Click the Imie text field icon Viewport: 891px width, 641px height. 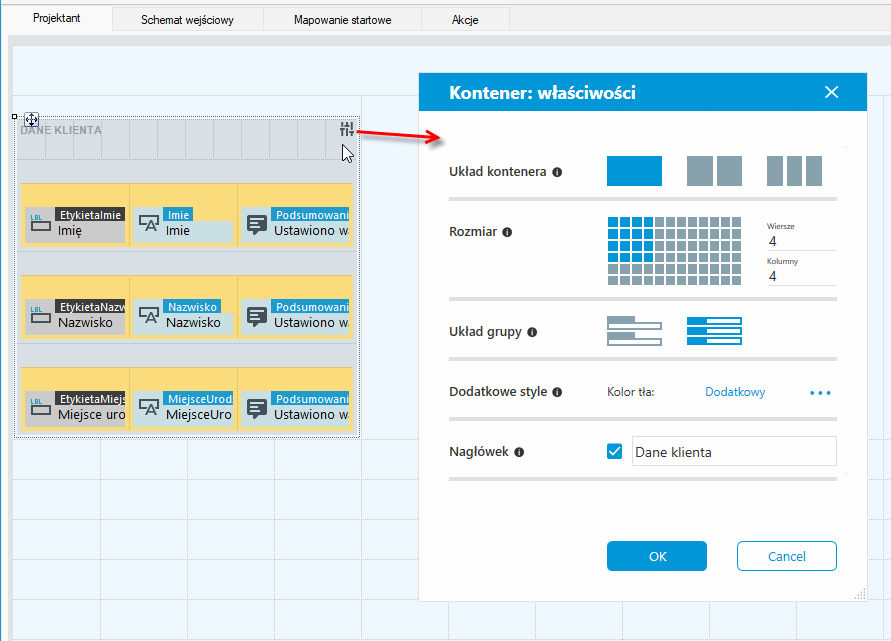[149, 223]
